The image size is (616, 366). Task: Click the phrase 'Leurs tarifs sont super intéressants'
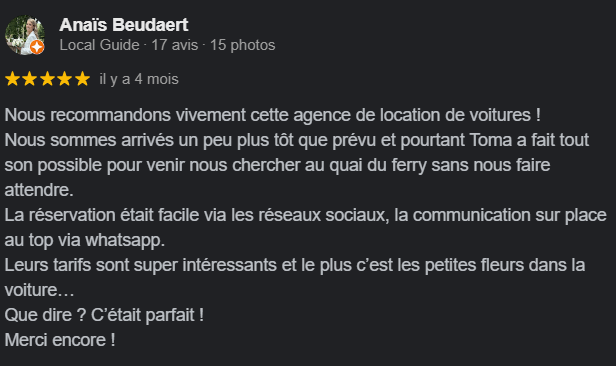[141, 265]
